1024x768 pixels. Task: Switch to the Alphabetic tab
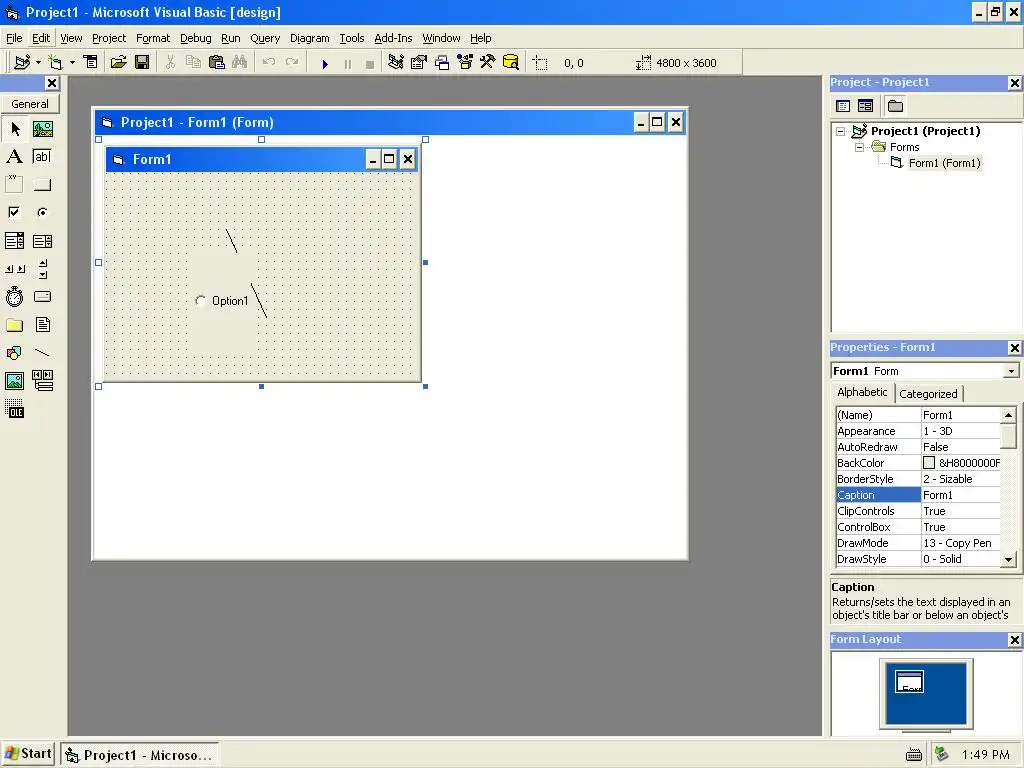coord(862,392)
